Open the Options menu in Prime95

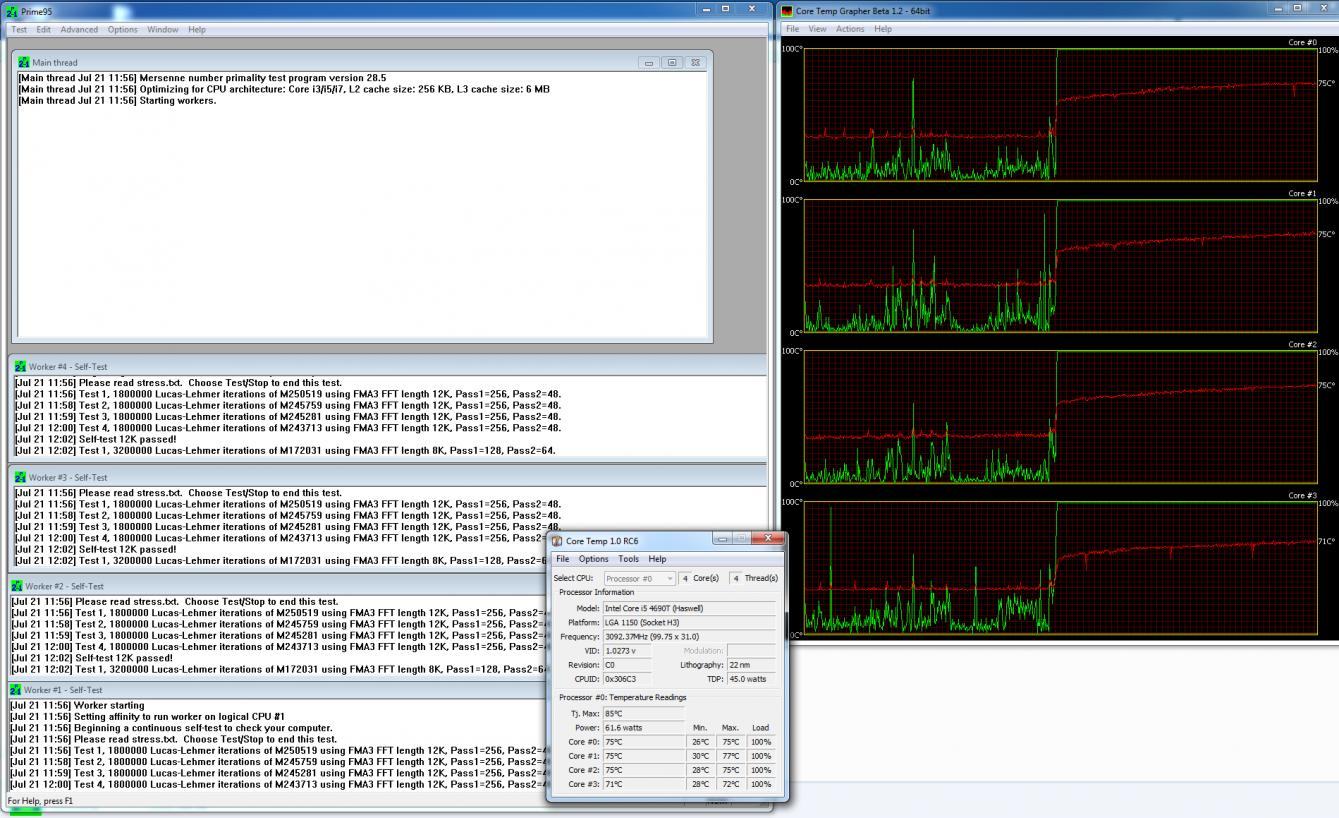point(123,29)
